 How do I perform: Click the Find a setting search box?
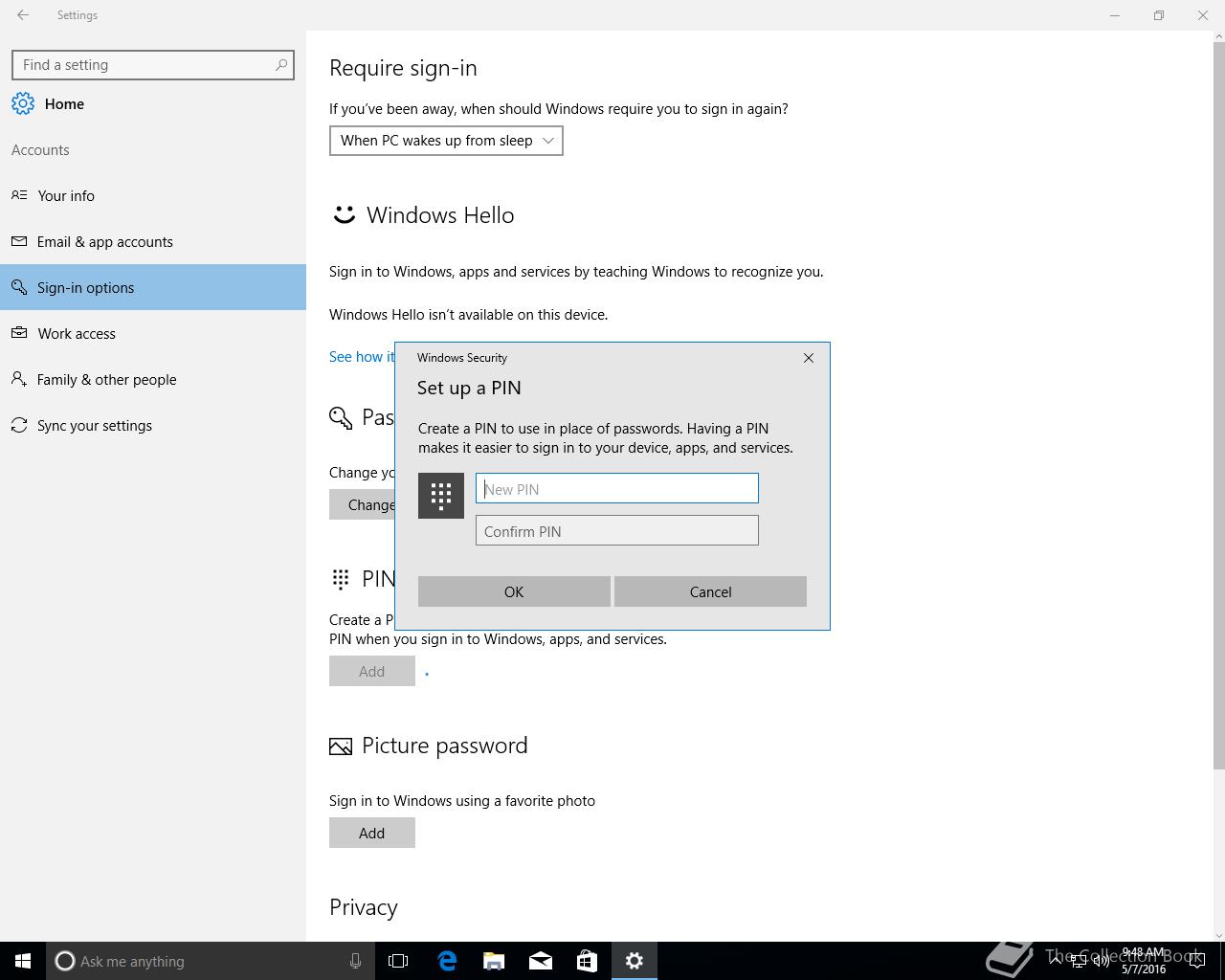153,65
